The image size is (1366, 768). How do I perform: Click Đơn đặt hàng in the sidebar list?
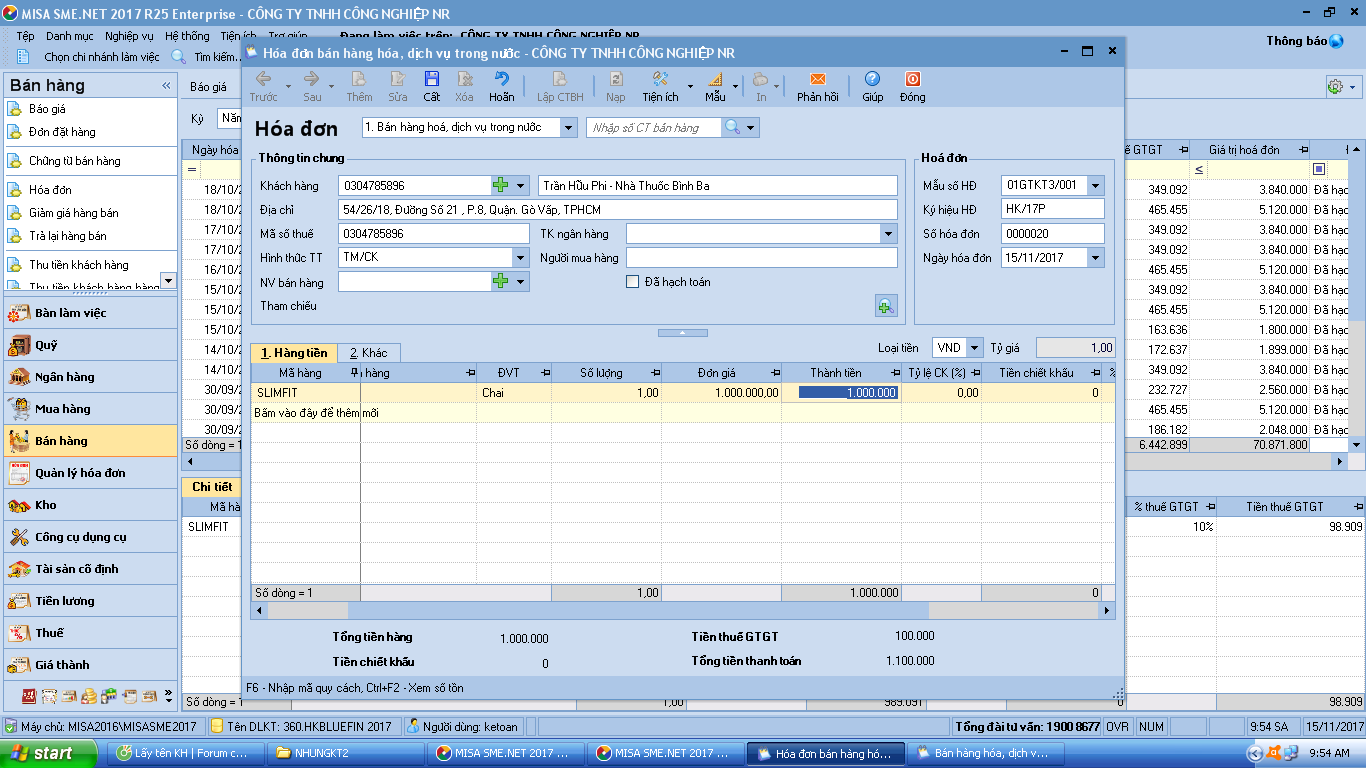pos(62,132)
